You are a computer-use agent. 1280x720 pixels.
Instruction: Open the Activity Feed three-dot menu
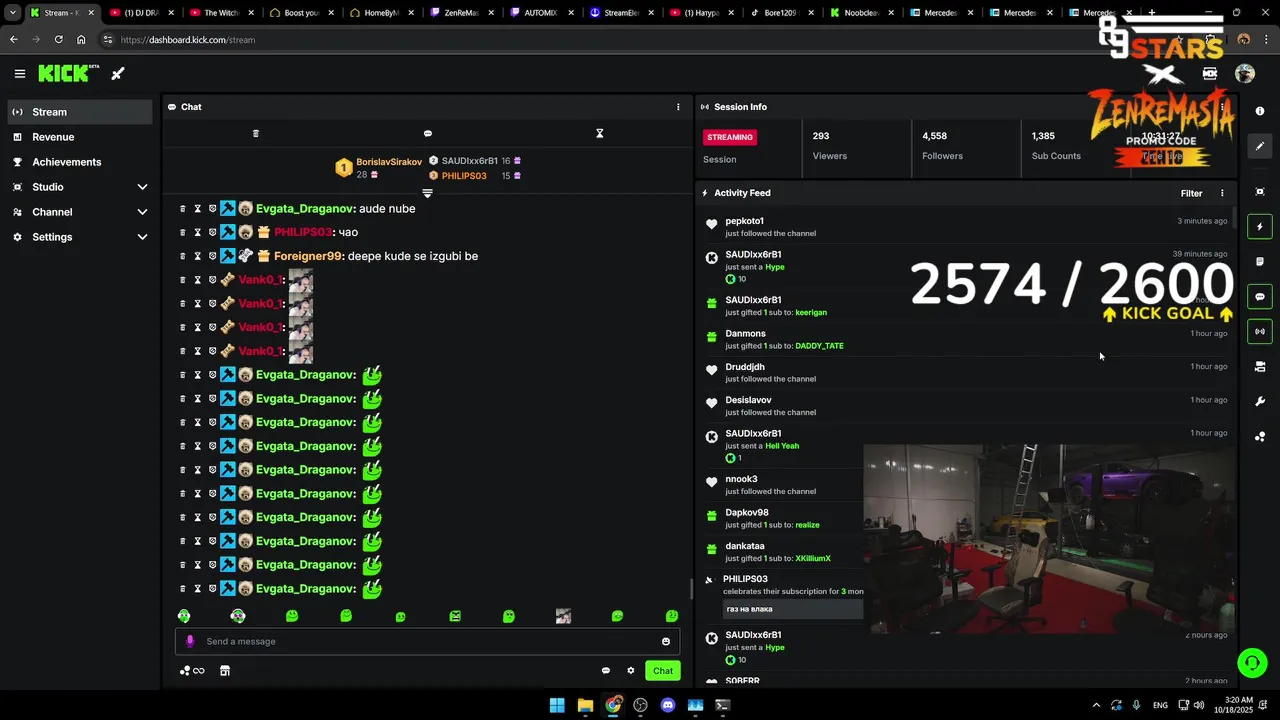click(x=1222, y=193)
